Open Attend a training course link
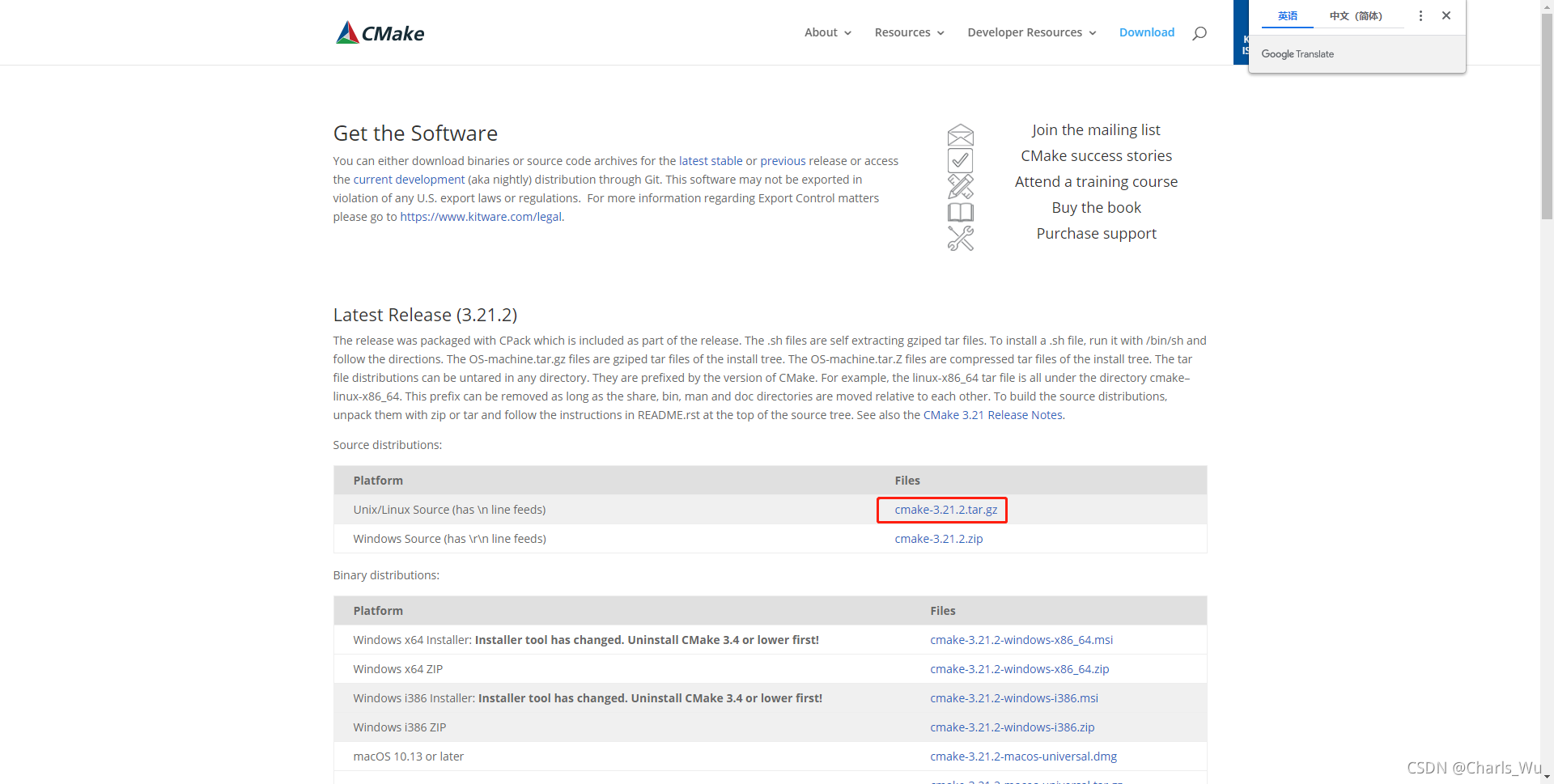The image size is (1554, 784). click(1097, 182)
